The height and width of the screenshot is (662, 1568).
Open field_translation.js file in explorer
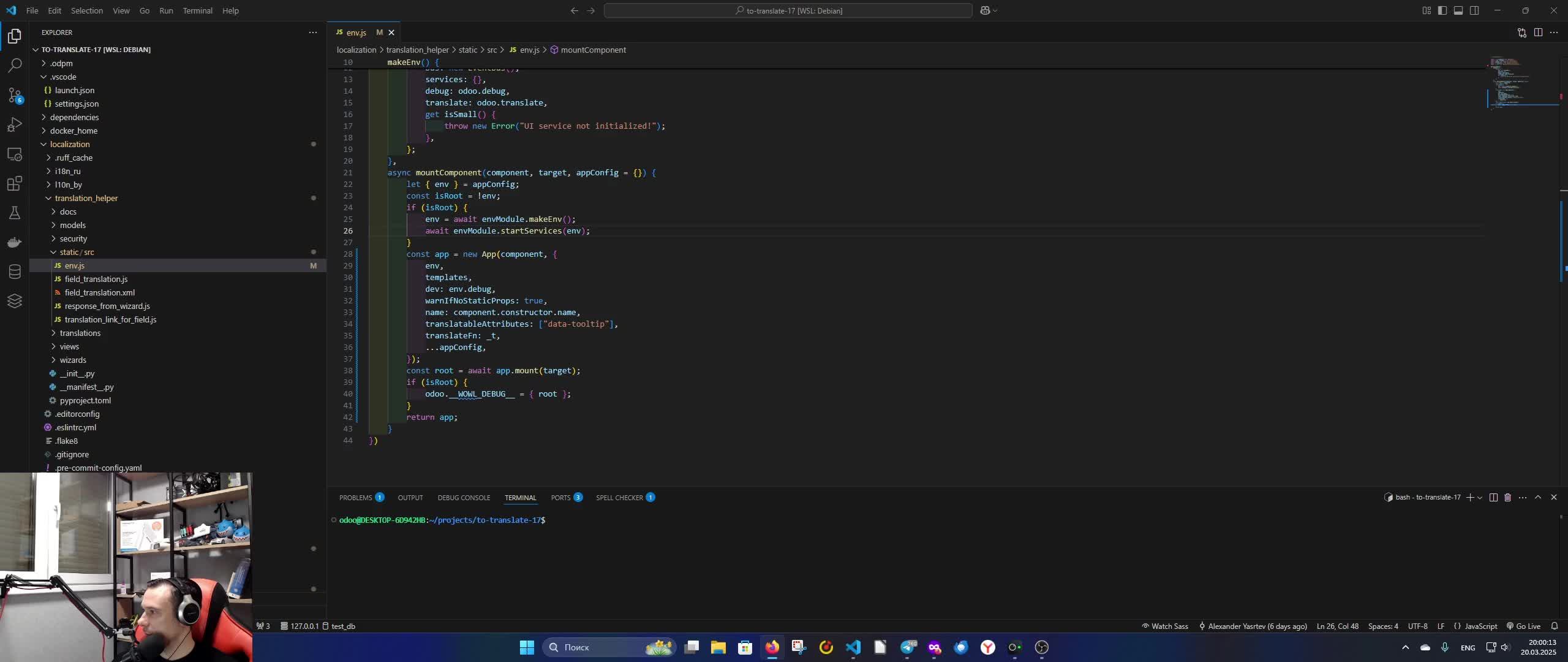96,279
